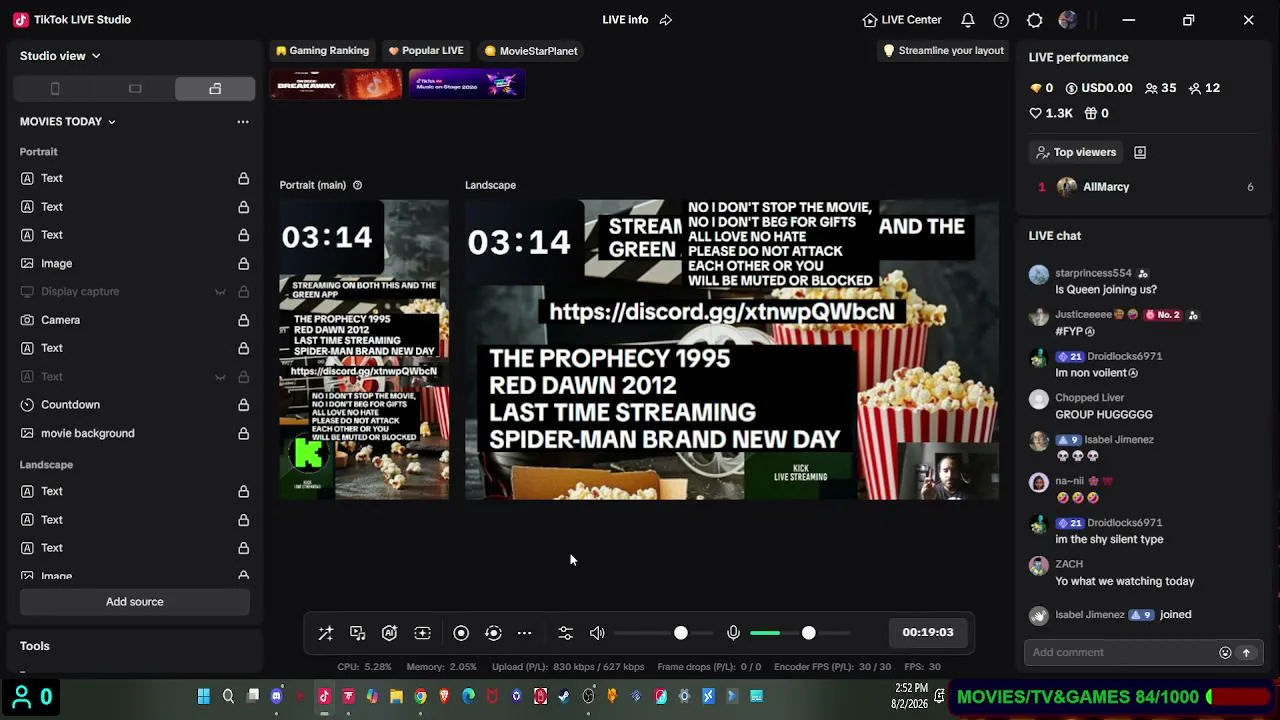The width and height of the screenshot is (1280, 720).
Task: Open notifications bell icon
Action: (x=968, y=20)
